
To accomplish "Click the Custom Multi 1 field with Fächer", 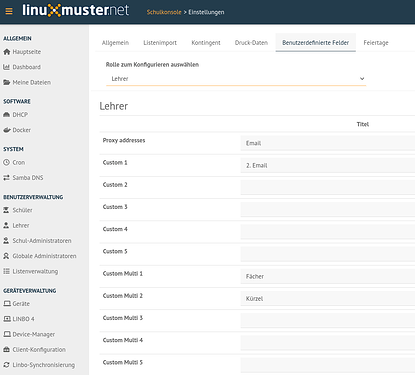I will coord(328,277).
